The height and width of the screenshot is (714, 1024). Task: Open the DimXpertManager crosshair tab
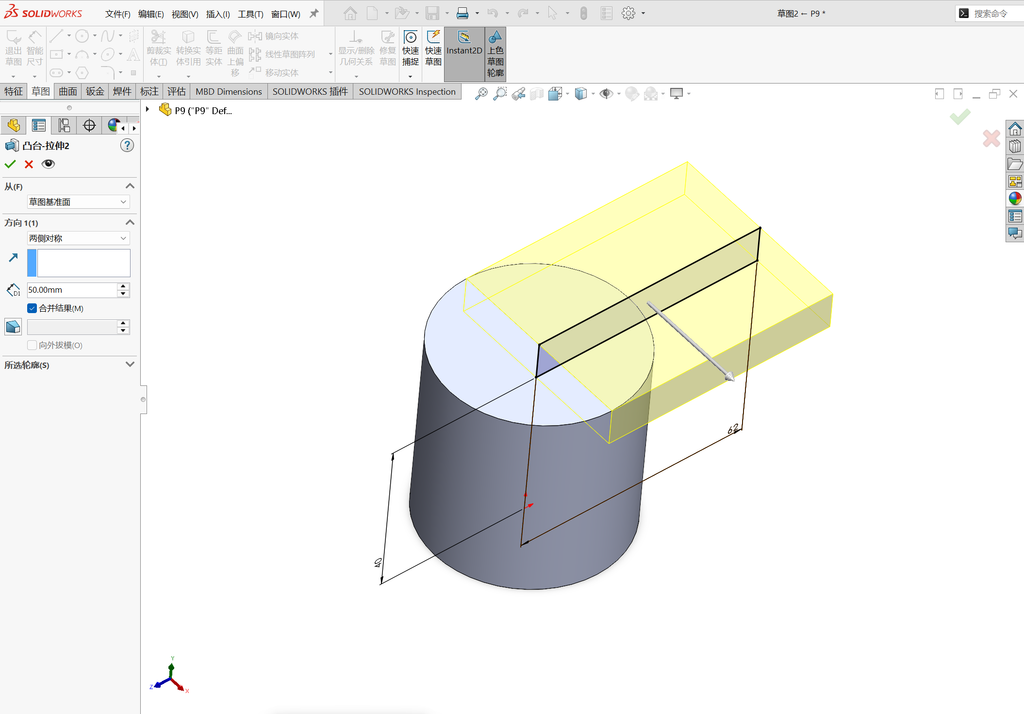click(89, 125)
